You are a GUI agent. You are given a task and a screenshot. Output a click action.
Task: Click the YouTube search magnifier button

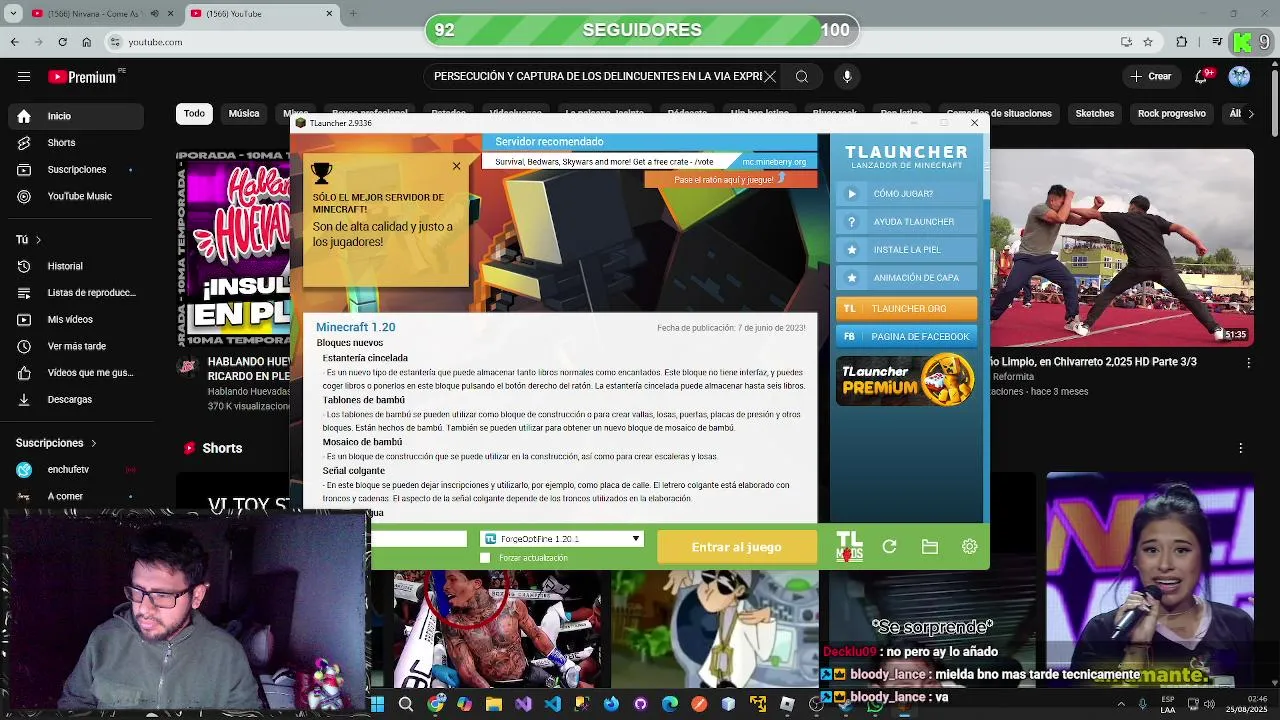[x=802, y=76]
